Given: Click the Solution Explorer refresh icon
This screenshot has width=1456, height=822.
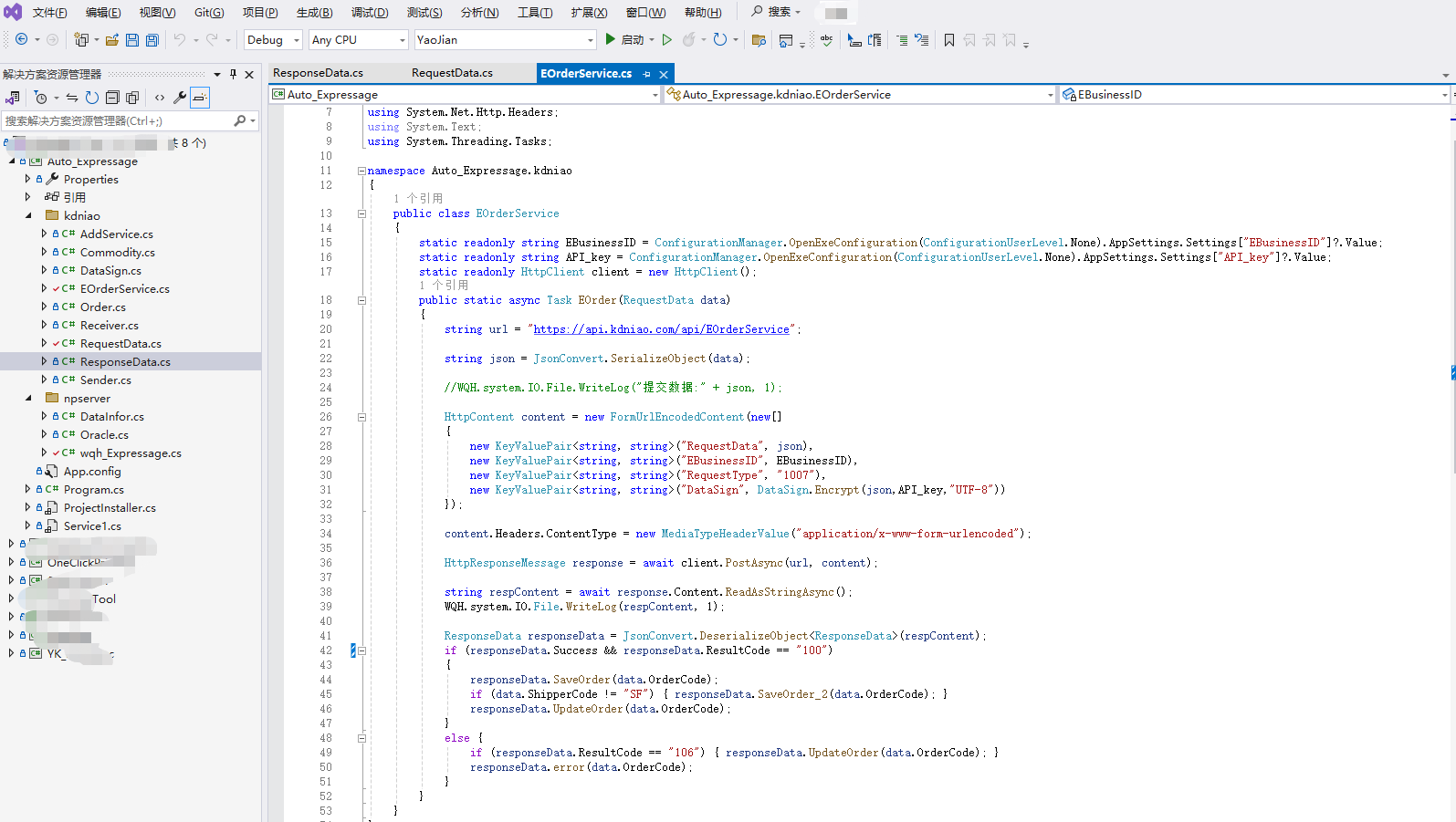Looking at the screenshot, I should pos(92,98).
